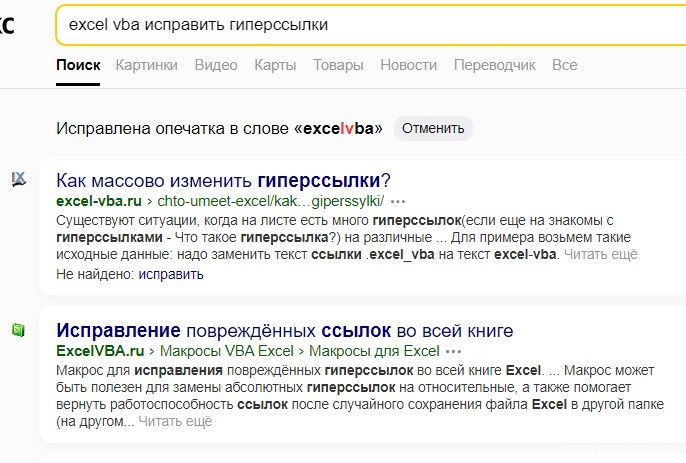This screenshot has height=463, width=686.
Task: Click the green ExcelVBA.ru site favicon
Action: [18, 330]
